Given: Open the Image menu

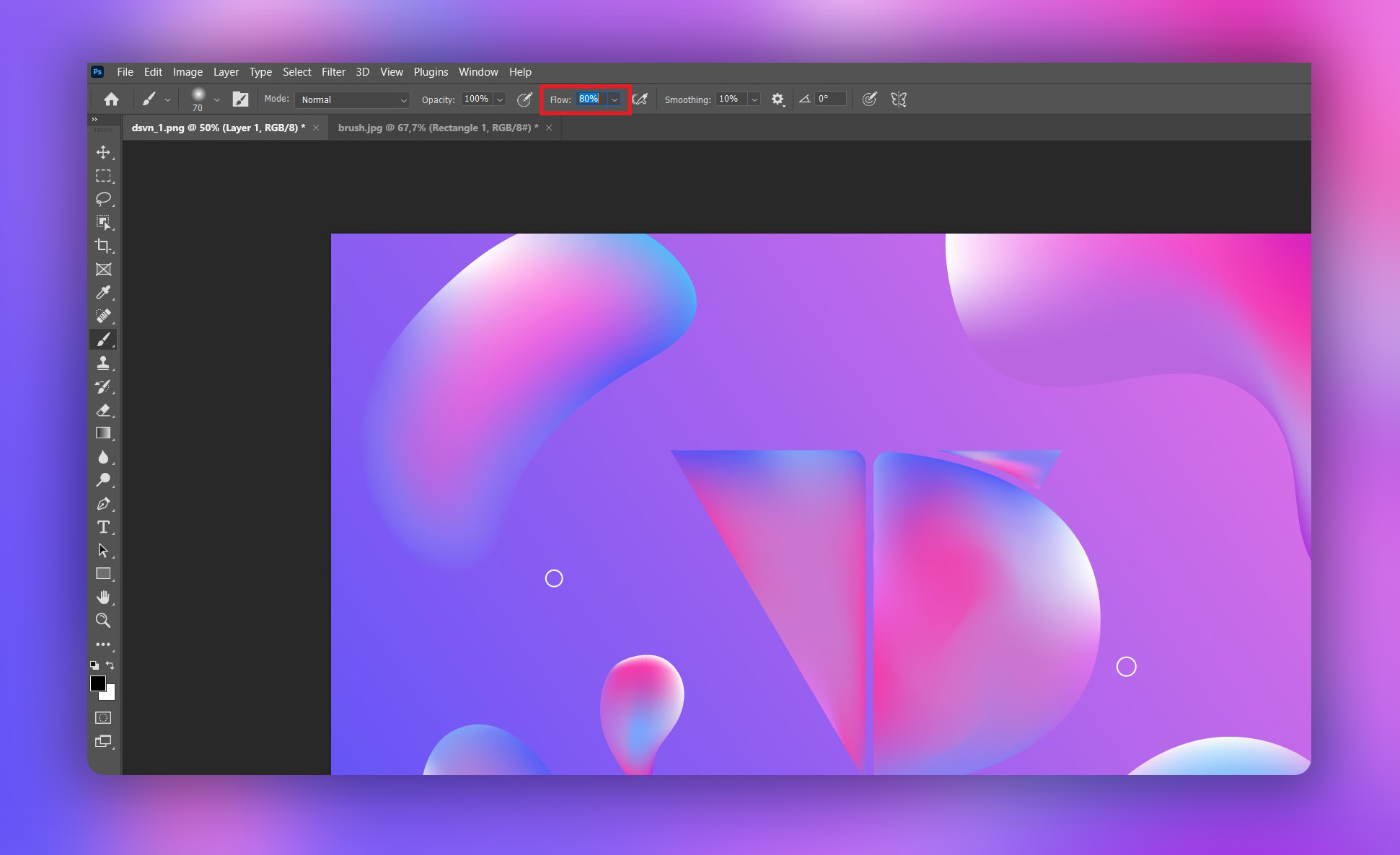Looking at the screenshot, I should 188,72.
